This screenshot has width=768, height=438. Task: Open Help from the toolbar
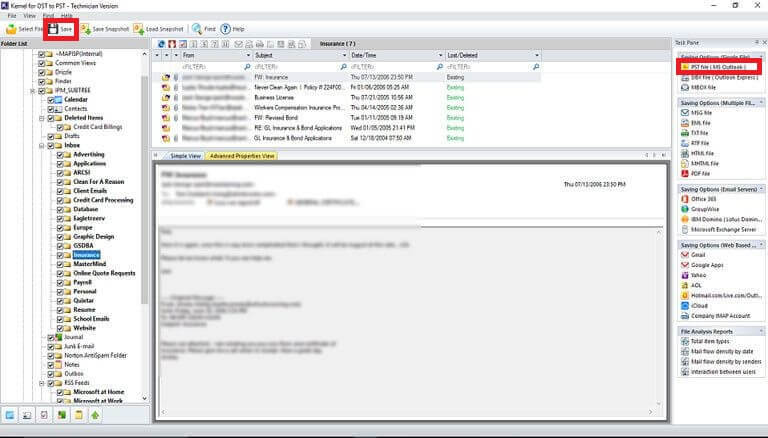(x=233, y=29)
